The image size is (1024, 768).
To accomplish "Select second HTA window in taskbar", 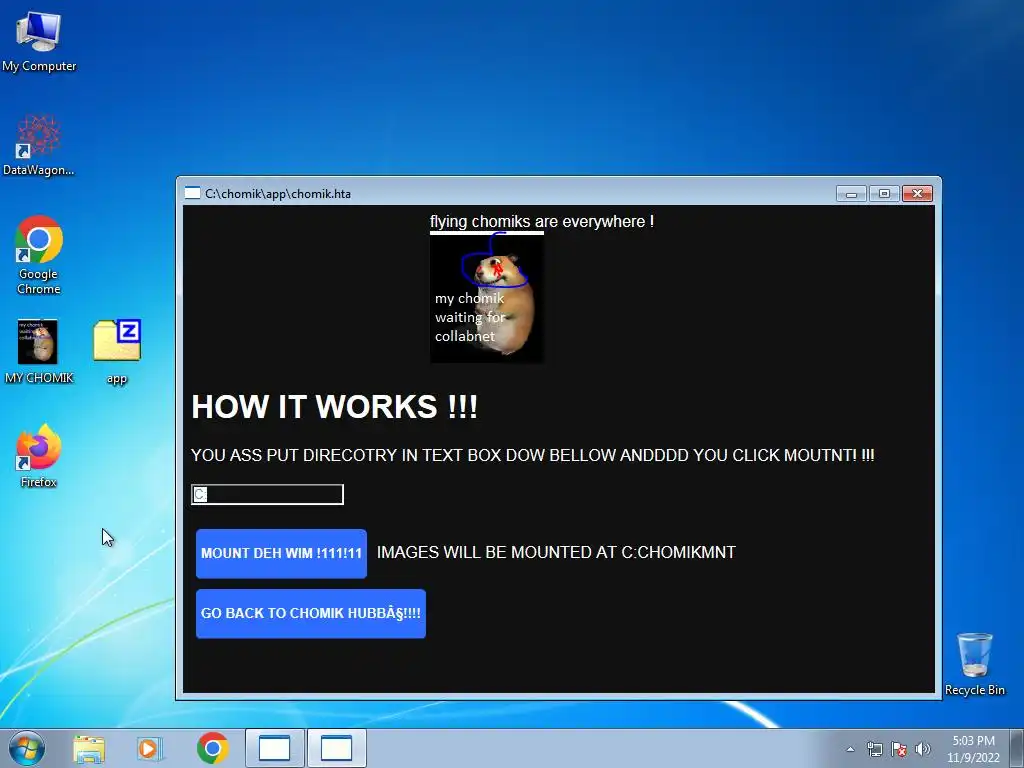I will point(336,748).
